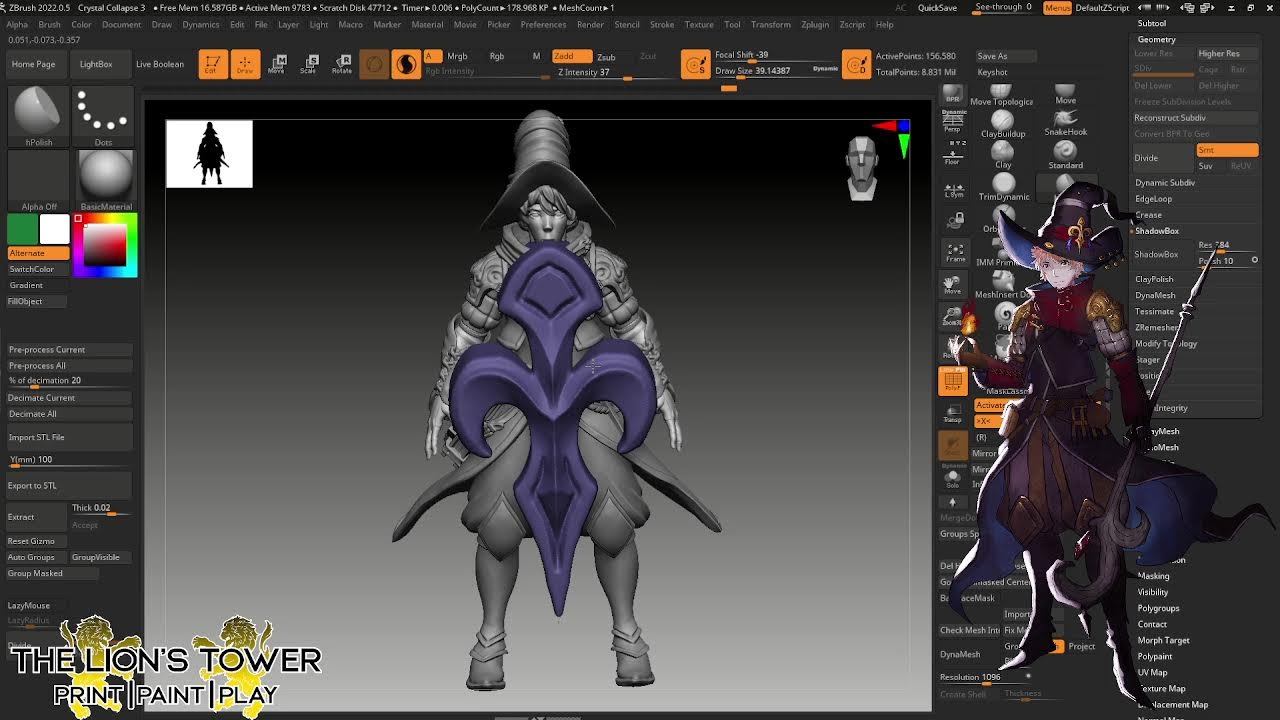Expand the EdgeLoop section
The image size is (1280, 720).
pos(1153,199)
